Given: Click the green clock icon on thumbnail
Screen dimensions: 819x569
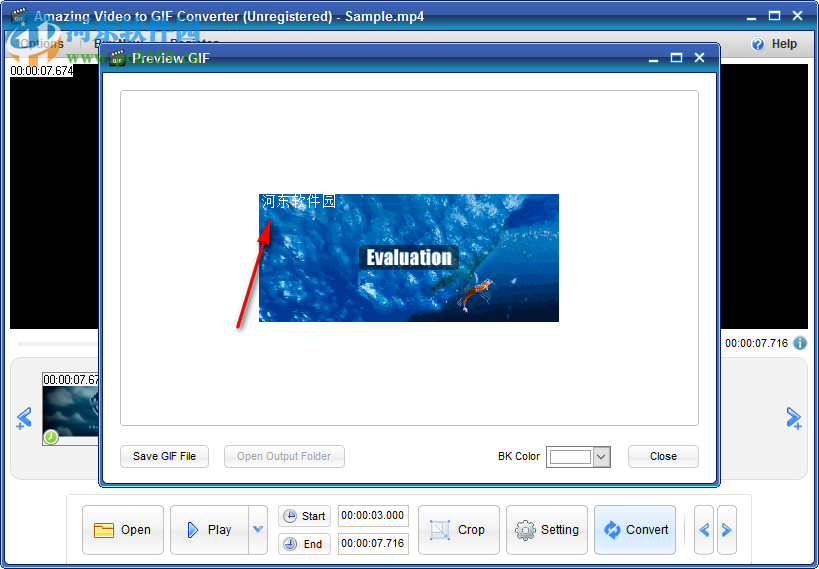Looking at the screenshot, I should pyautogui.click(x=51, y=436).
